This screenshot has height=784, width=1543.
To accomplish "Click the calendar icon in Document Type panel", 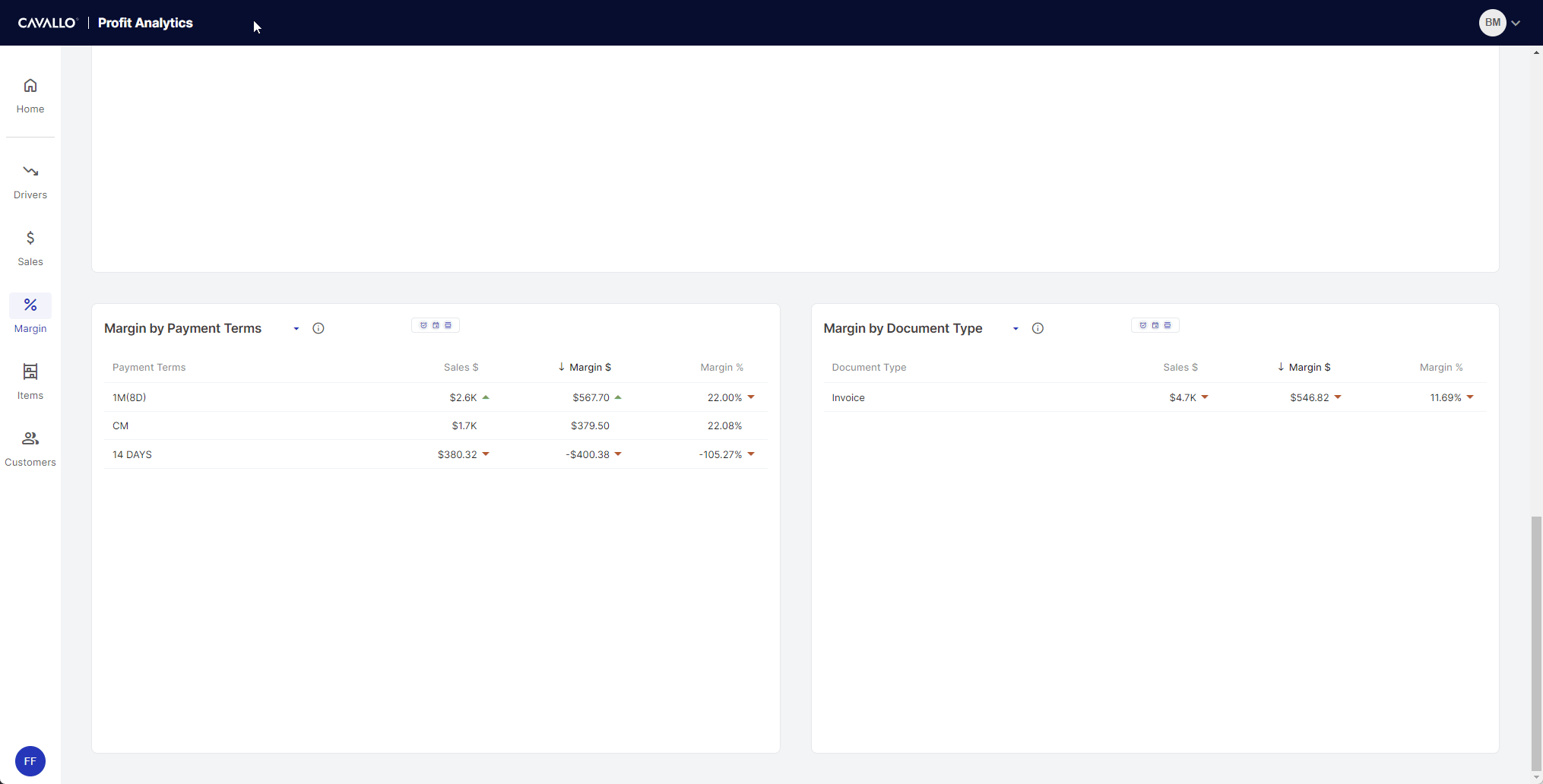I will (x=1155, y=325).
